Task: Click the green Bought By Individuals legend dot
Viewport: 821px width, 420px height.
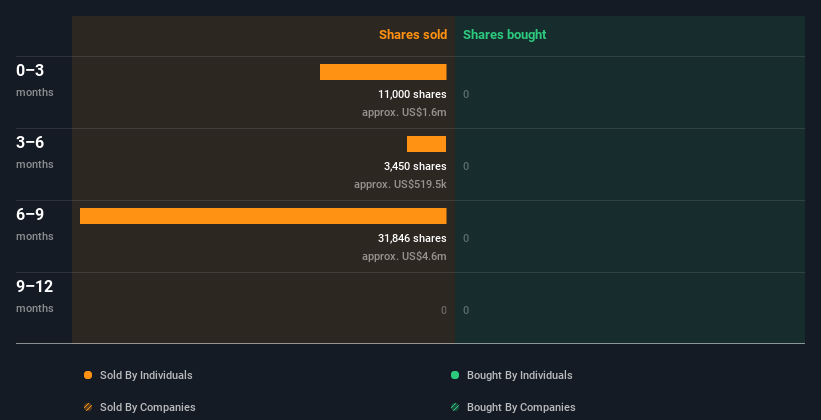Action: 455,375
